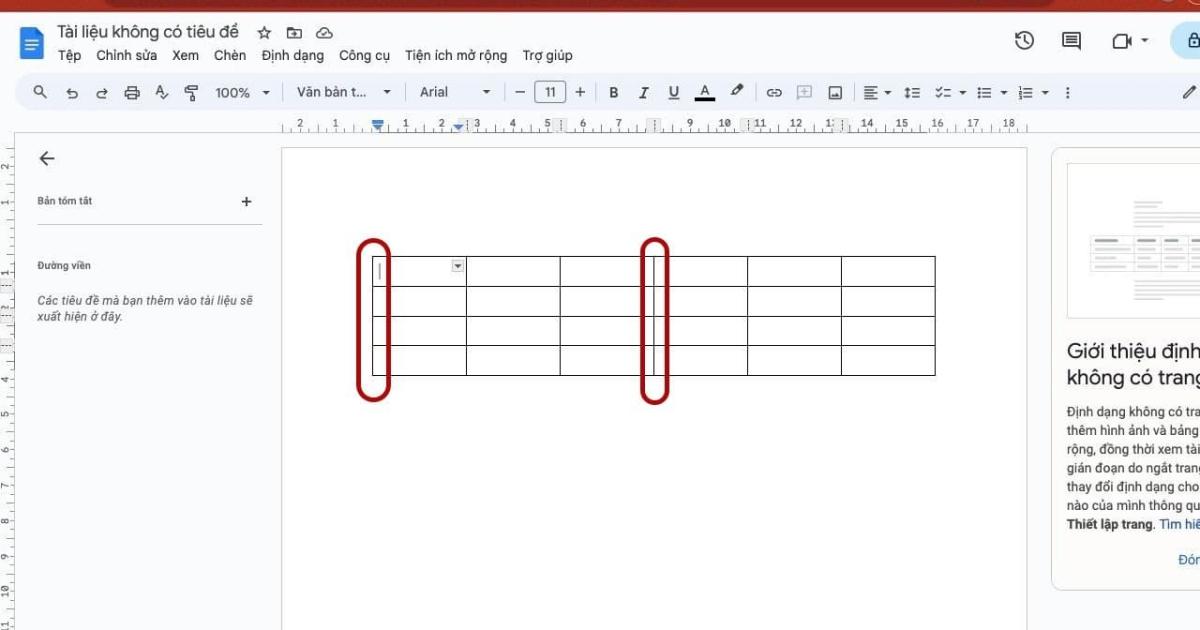
Task: Open the text color picker
Action: 704,91
